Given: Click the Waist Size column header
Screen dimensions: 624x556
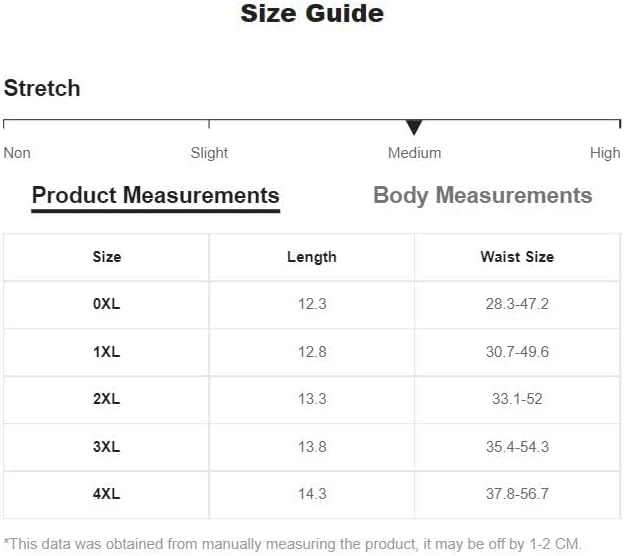Looking at the screenshot, I should click(516, 257).
